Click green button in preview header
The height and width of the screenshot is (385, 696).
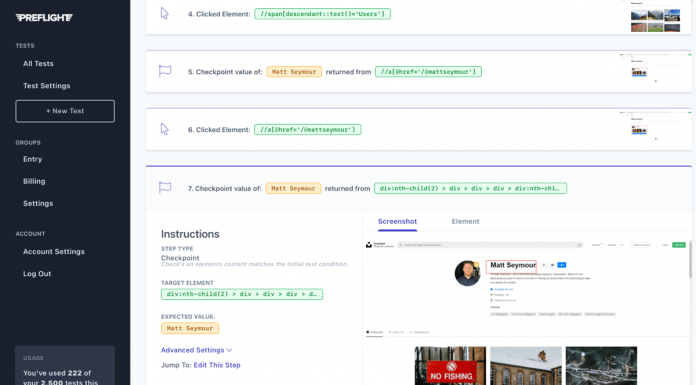pyautogui.click(x=679, y=245)
